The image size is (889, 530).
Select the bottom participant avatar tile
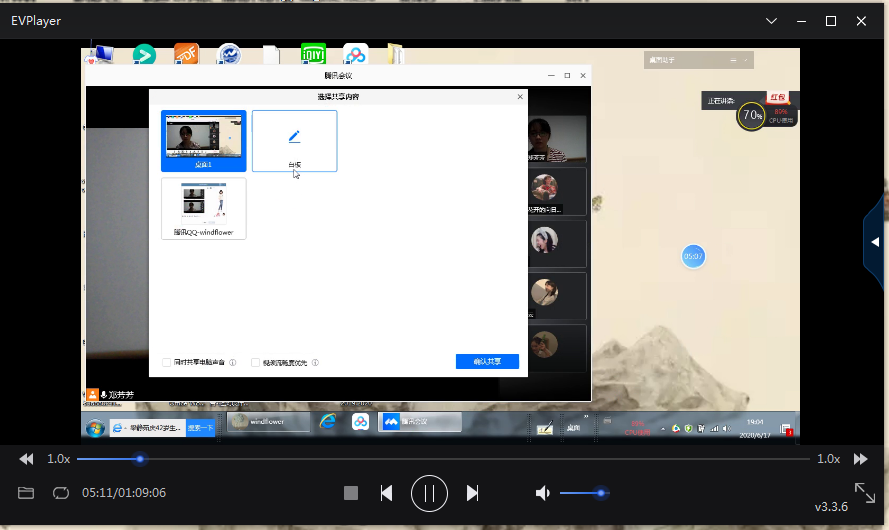(557, 347)
